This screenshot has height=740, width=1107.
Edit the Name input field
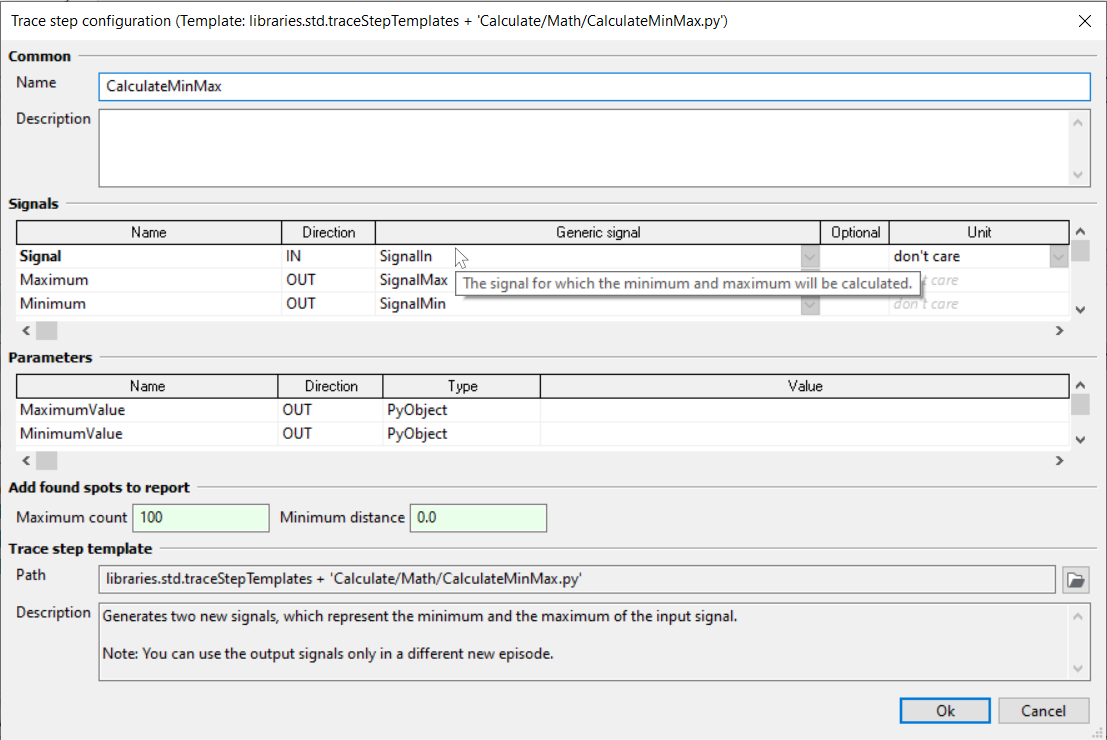tap(594, 86)
